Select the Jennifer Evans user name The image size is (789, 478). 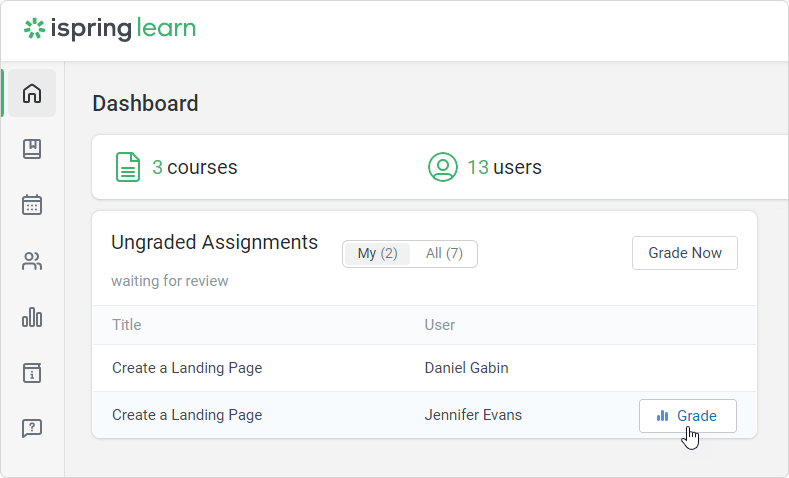click(x=473, y=415)
